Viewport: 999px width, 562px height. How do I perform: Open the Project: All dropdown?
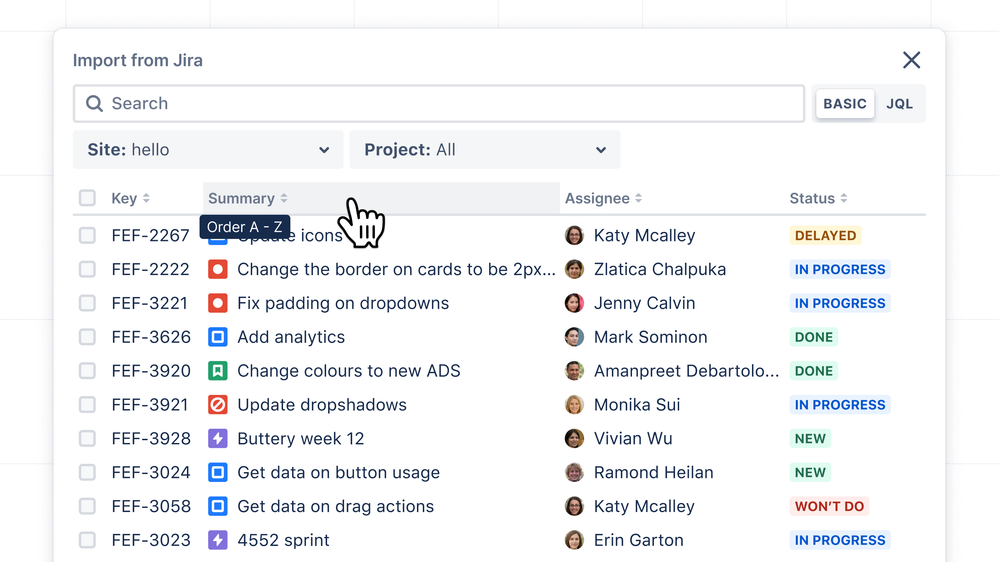[x=485, y=150]
